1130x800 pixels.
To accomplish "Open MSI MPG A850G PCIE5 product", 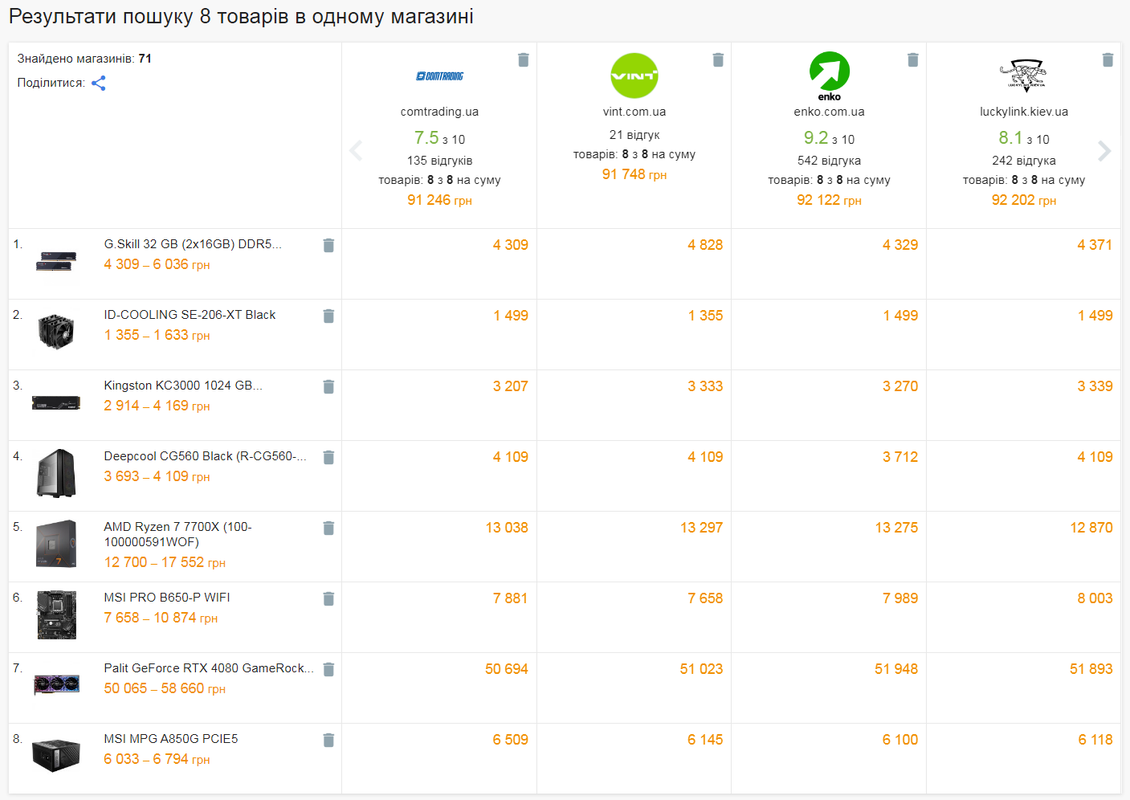I will click(171, 739).
